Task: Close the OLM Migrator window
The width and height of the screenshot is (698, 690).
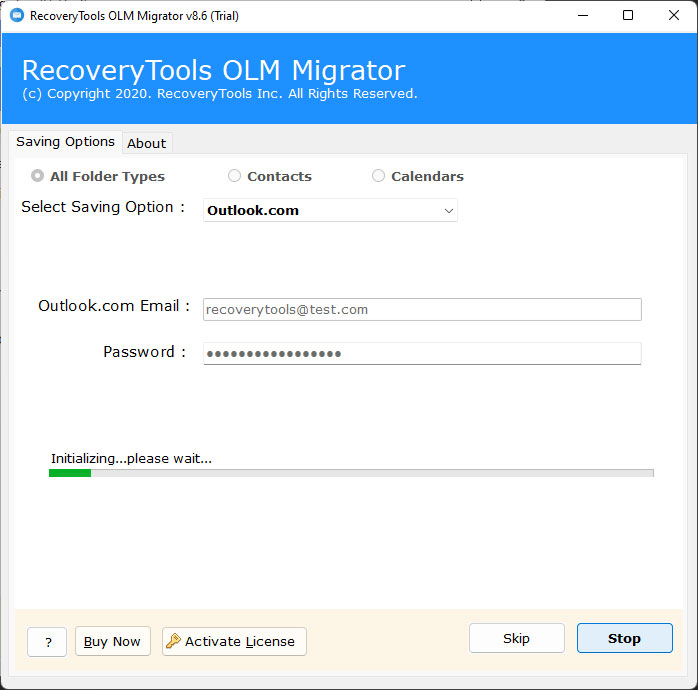Action: pyautogui.click(x=674, y=16)
